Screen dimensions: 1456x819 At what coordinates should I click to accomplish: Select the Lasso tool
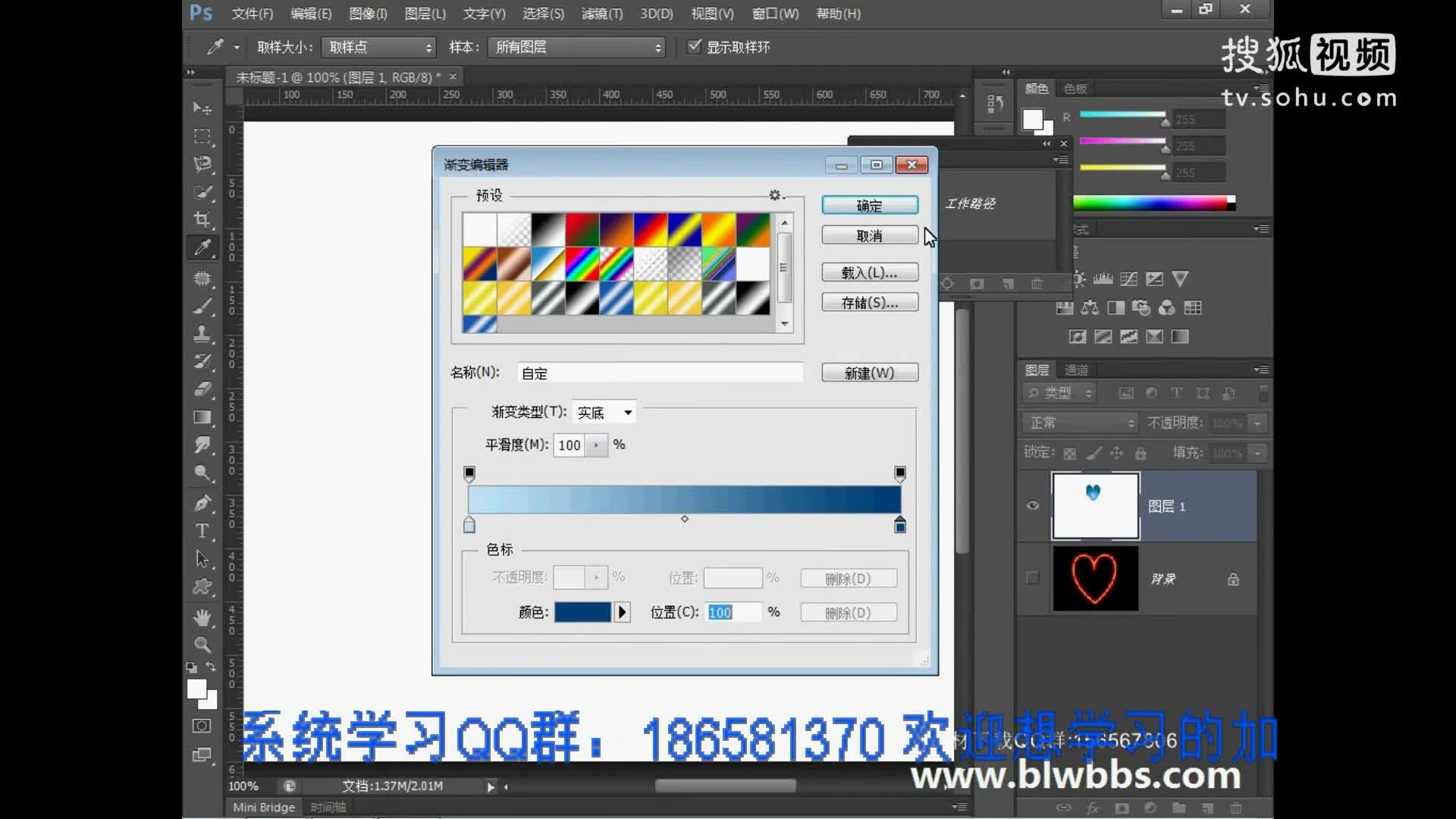pyautogui.click(x=202, y=164)
